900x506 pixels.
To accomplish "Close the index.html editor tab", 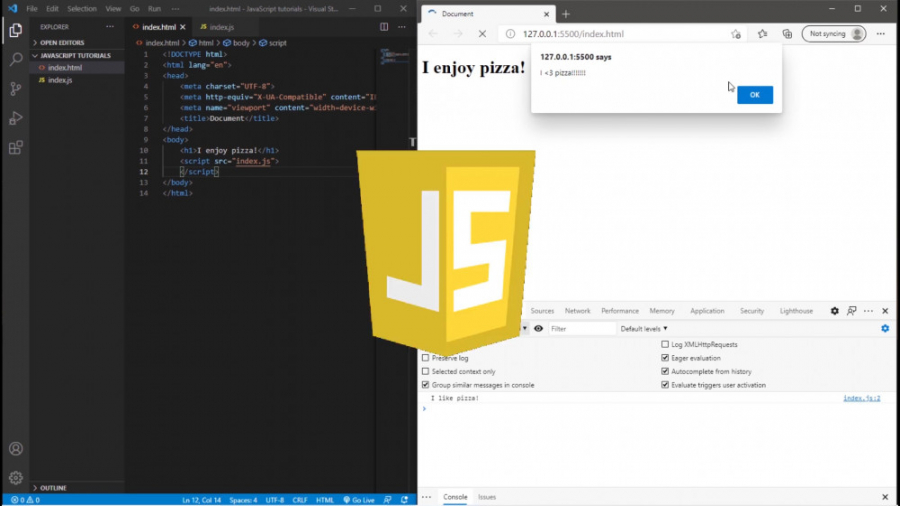I will (183, 27).
